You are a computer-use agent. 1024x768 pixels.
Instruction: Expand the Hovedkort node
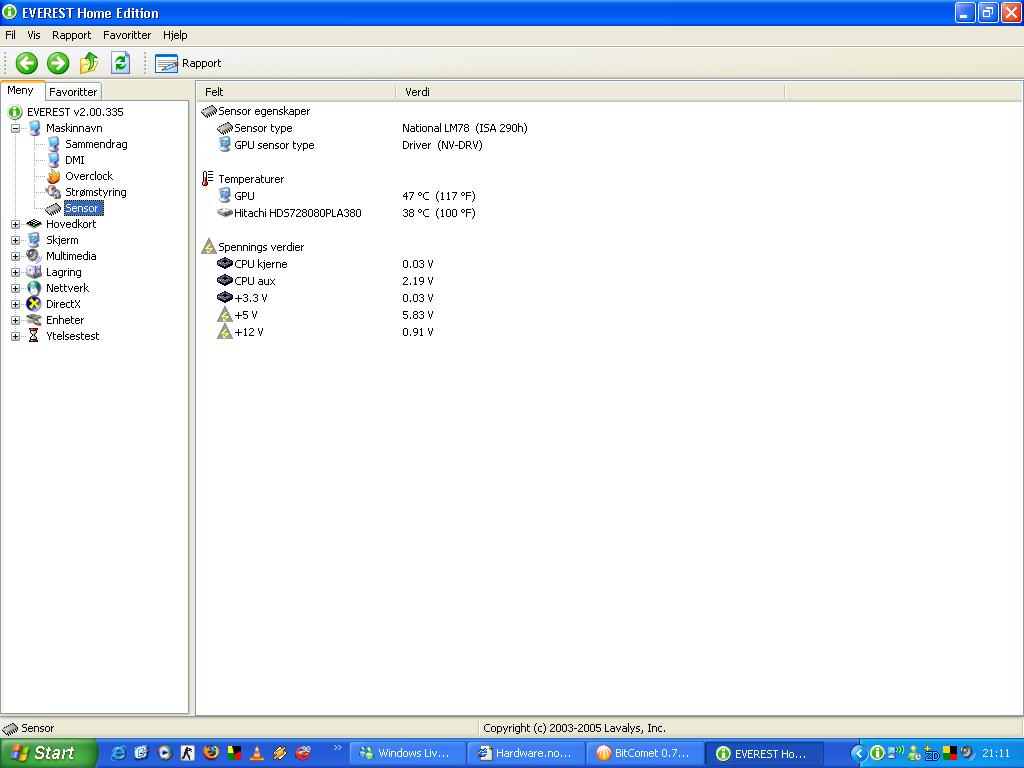15,225
